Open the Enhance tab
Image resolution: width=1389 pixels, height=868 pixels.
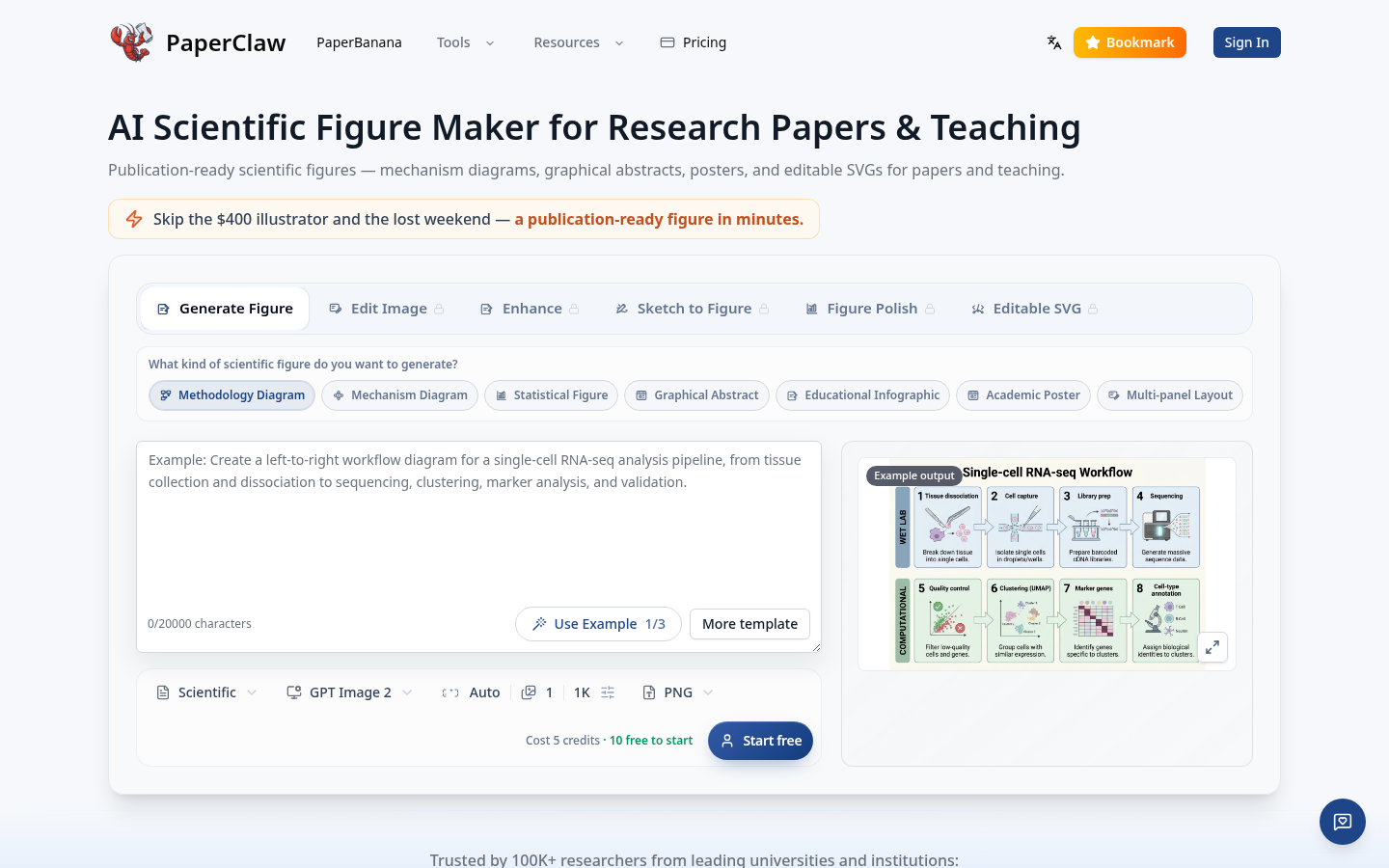pyautogui.click(x=530, y=309)
